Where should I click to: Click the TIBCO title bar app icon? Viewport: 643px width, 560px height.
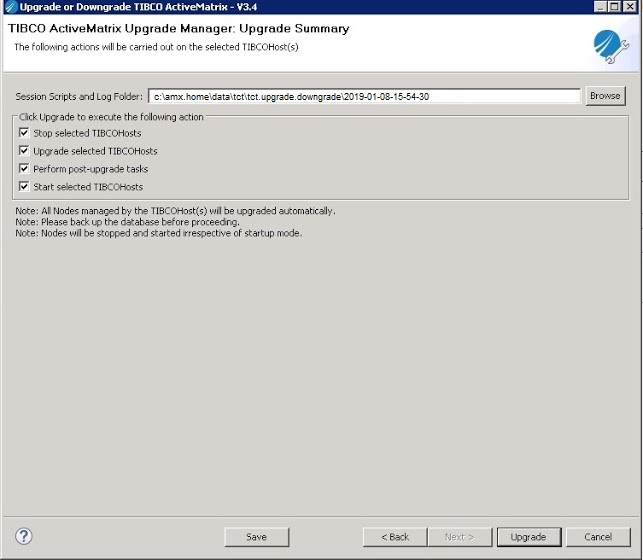pyautogui.click(x=11, y=7)
